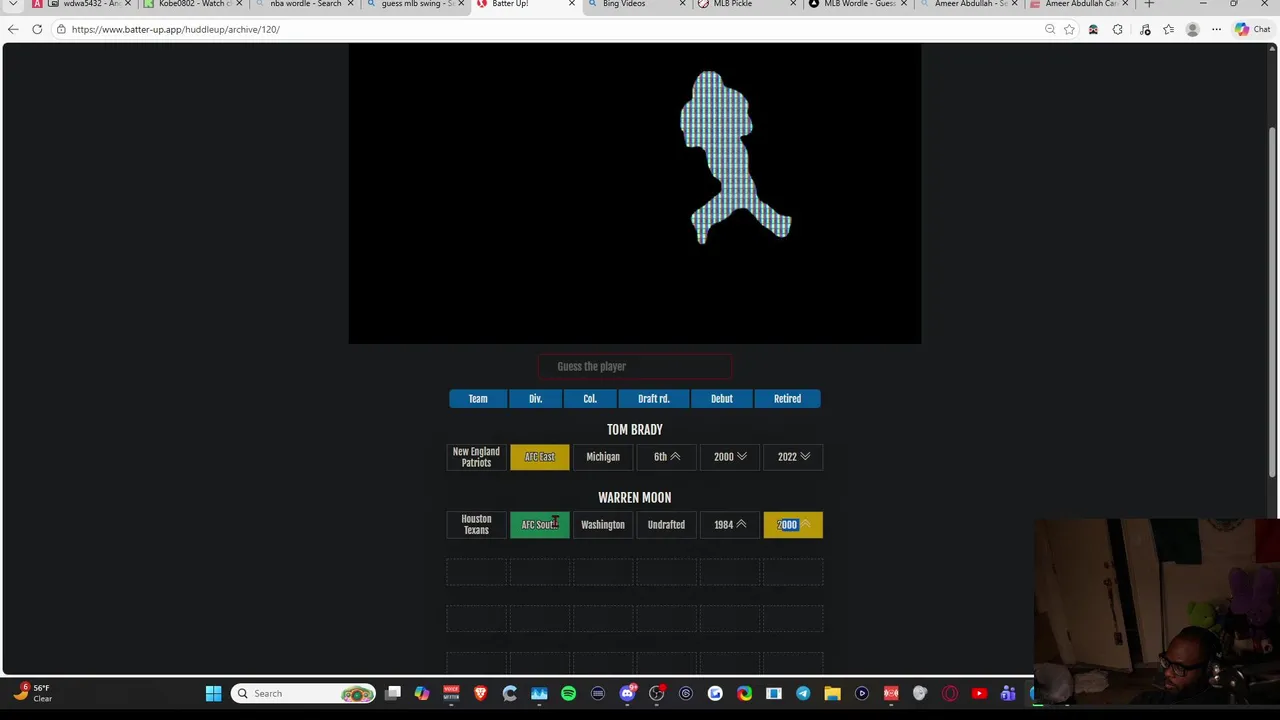Click Brady's 2000 debut cell

tap(730, 457)
